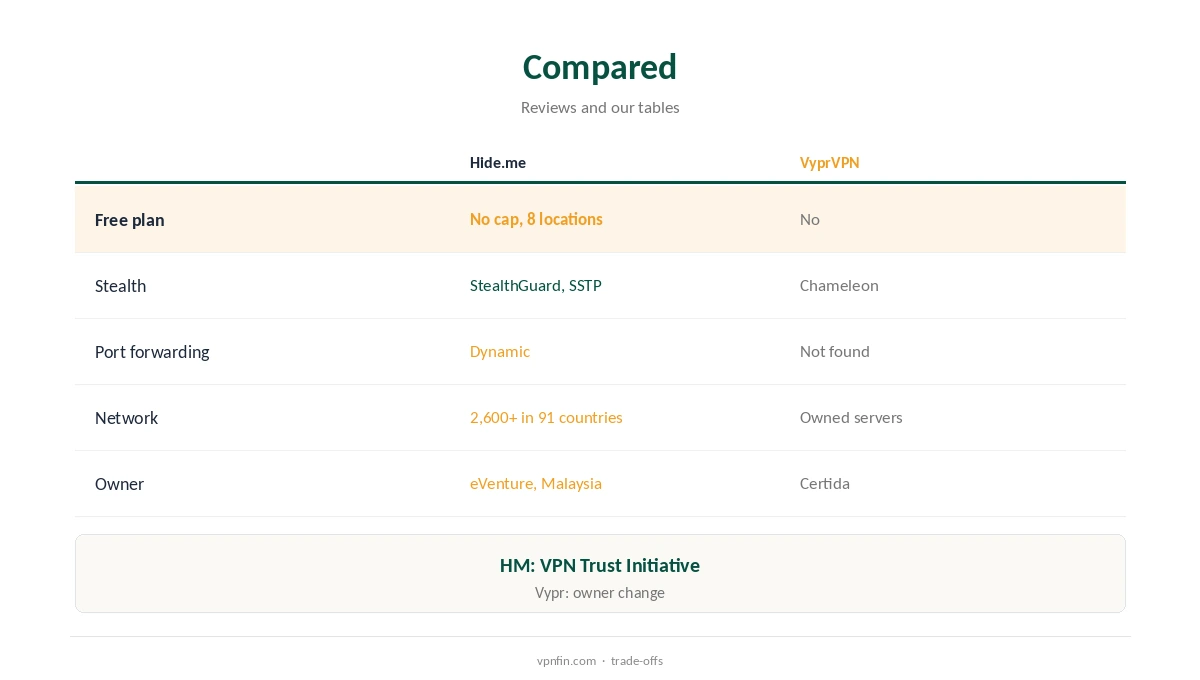Click the 'Owned servers' cell
1200x680 pixels.
coord(851,417)
